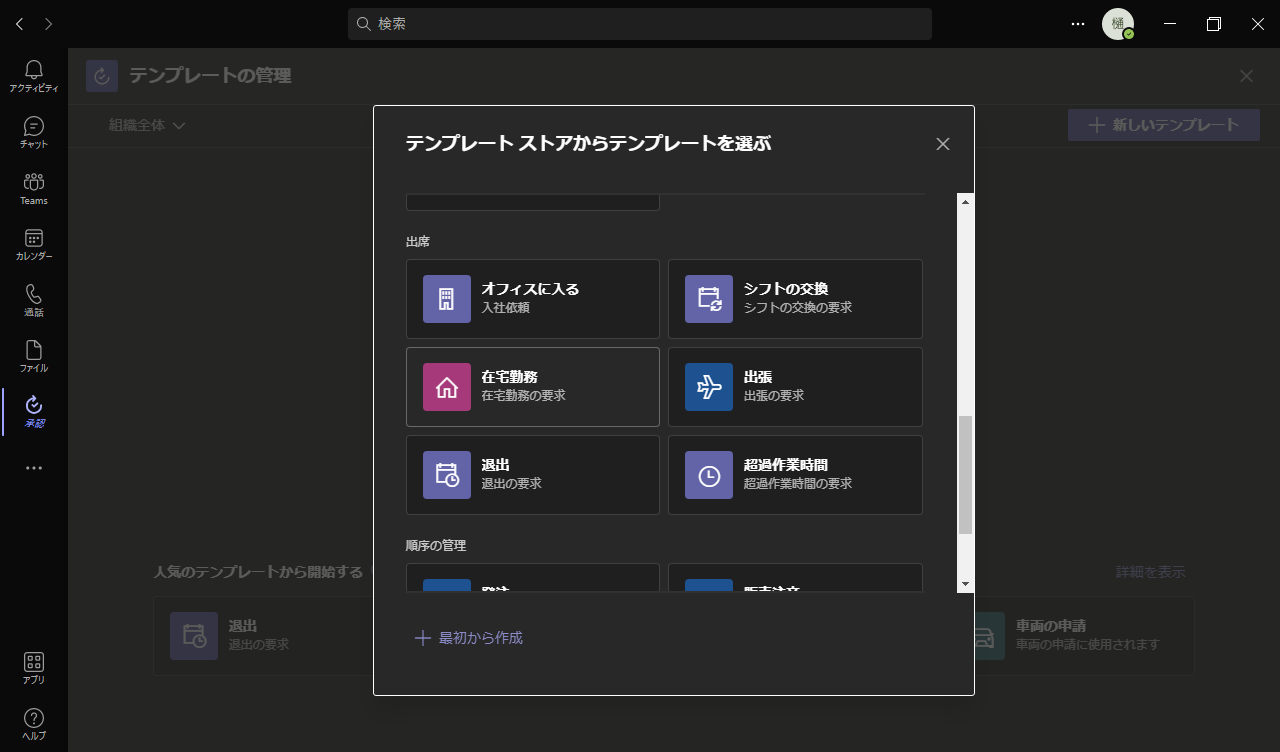Click the 入社依頼 description text
The width and height of the screenshot is (1280, 752).
(x=506, y=308)
